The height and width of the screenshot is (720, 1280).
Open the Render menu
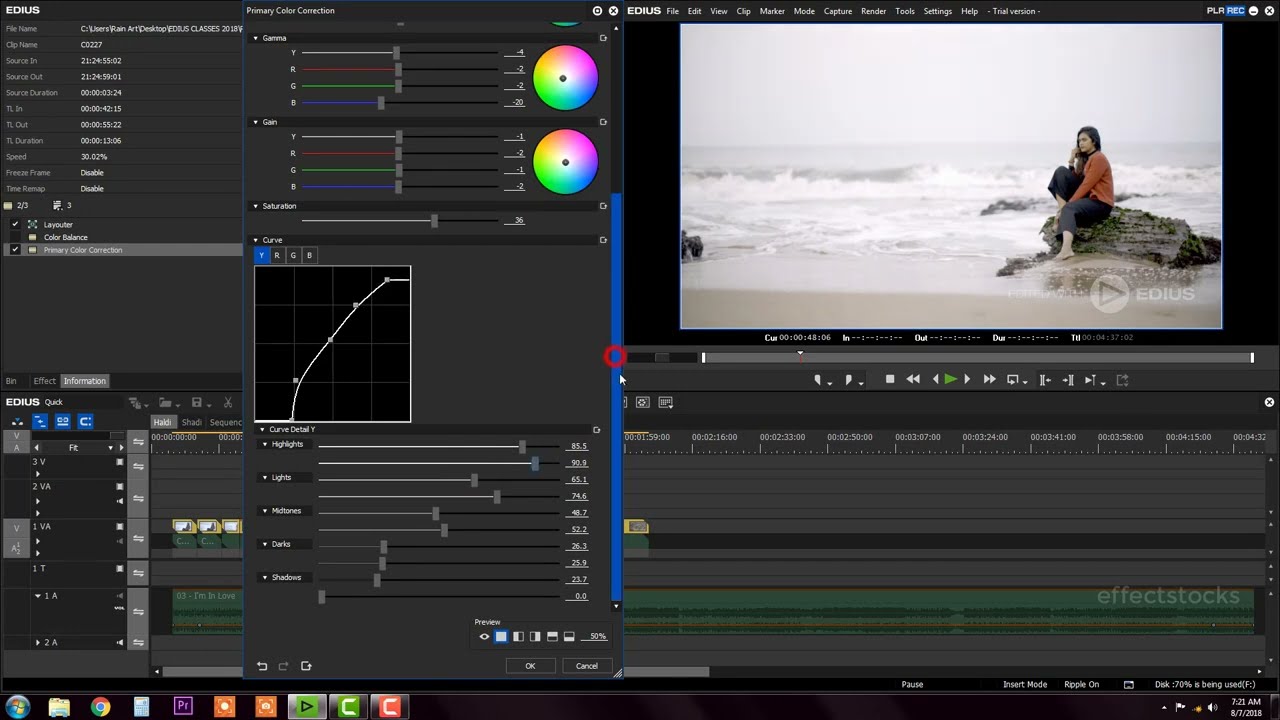(x=873, y=11)
